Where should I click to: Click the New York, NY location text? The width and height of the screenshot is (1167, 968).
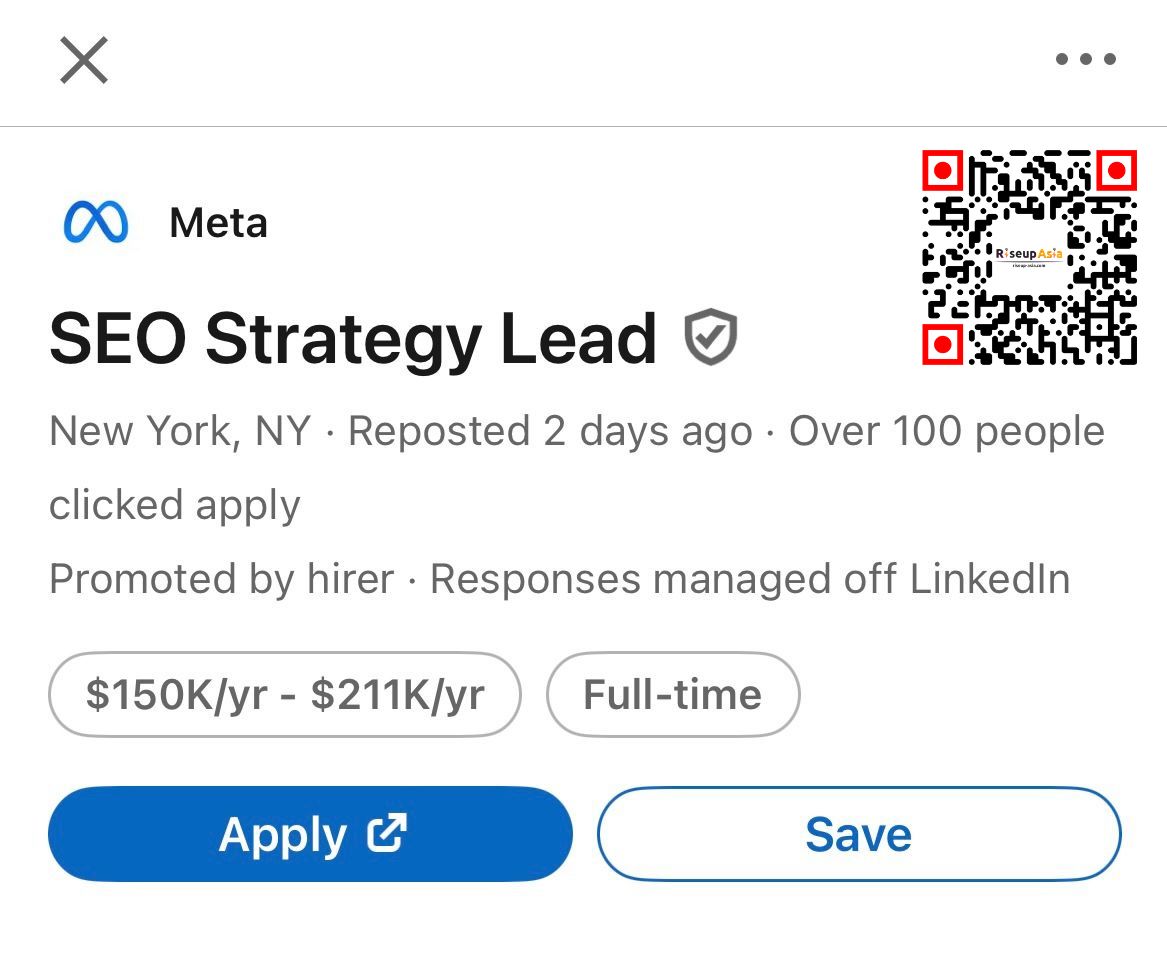point(180,432)
